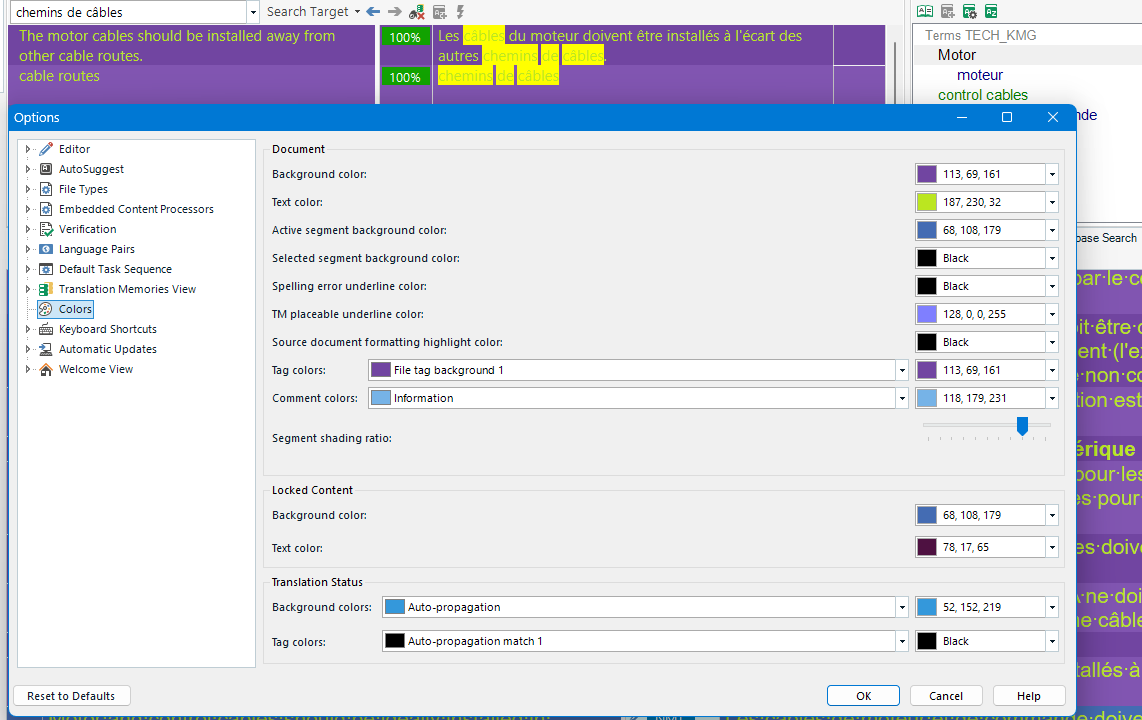The width and height of the screenshot is (1142, 720).
Task: Click the lightning bolt toolbar icon
Action: [460, 12]
